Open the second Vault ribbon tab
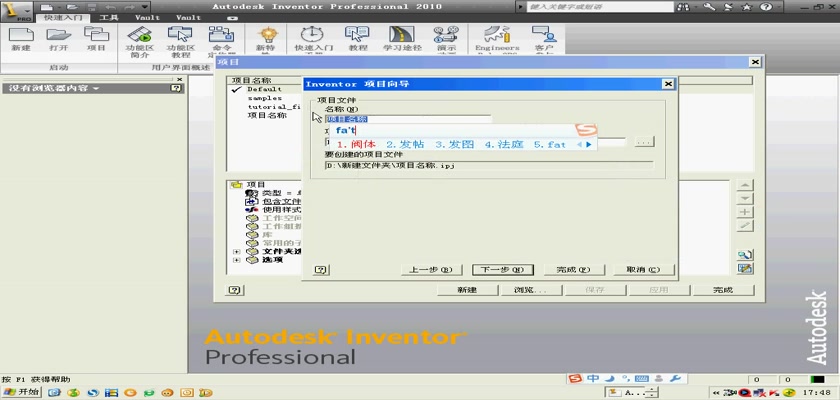 189,18
